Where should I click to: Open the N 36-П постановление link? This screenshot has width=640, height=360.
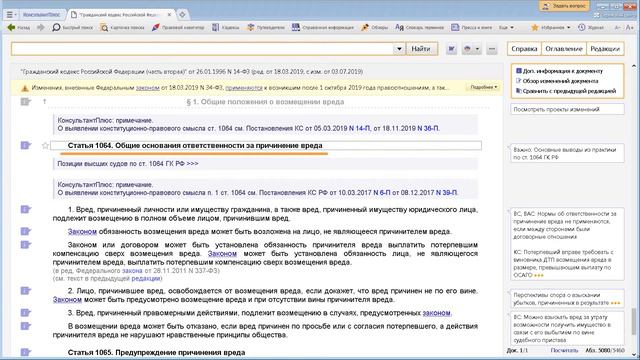(428, 129)
